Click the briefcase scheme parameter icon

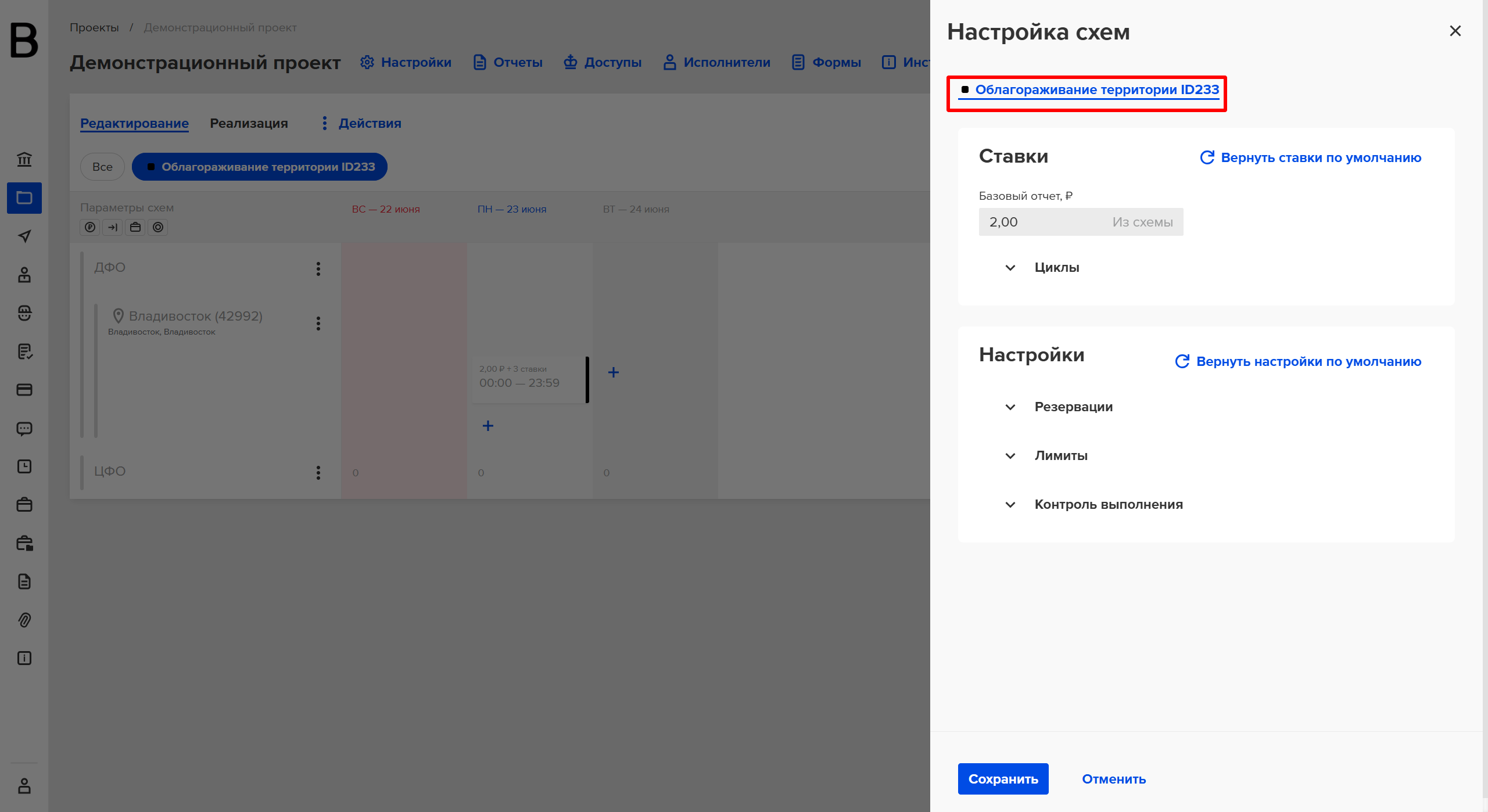point(135,228)
